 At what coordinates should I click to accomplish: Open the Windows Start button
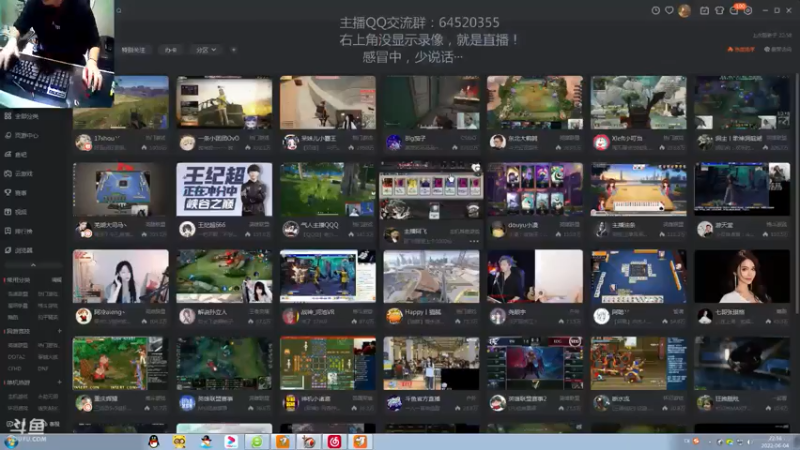[11, 442]
